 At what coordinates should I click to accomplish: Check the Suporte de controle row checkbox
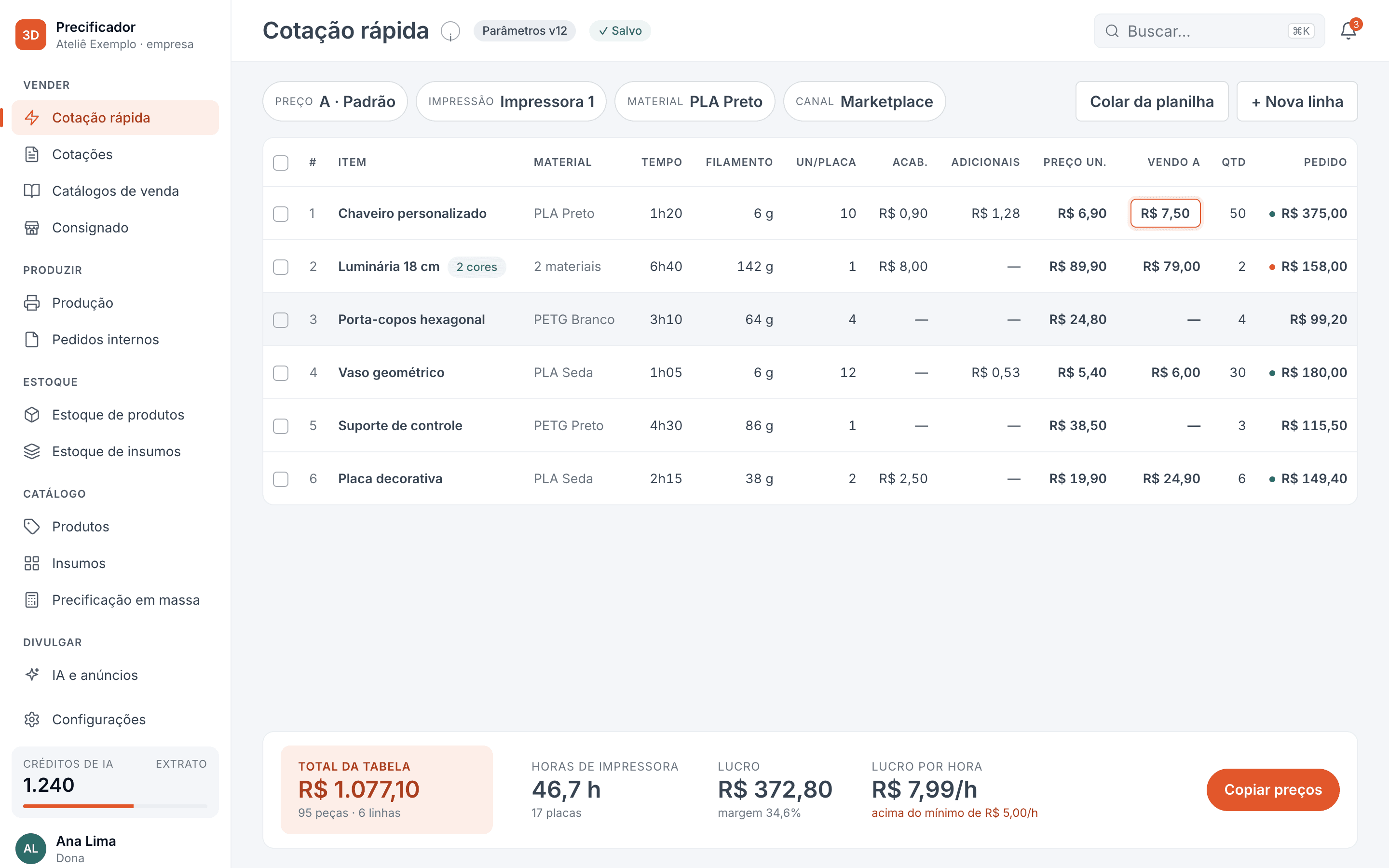(281, 426)
